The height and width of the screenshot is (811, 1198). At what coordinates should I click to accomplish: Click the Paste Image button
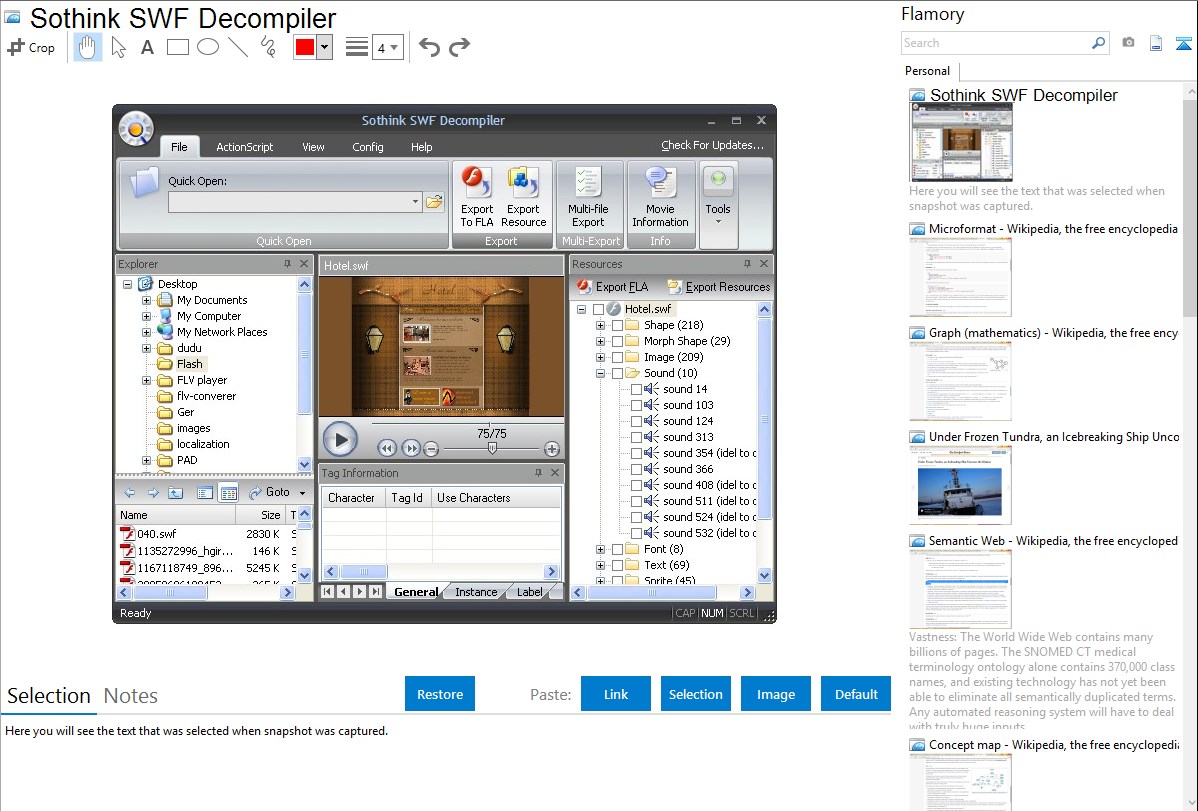coord(776,694)
